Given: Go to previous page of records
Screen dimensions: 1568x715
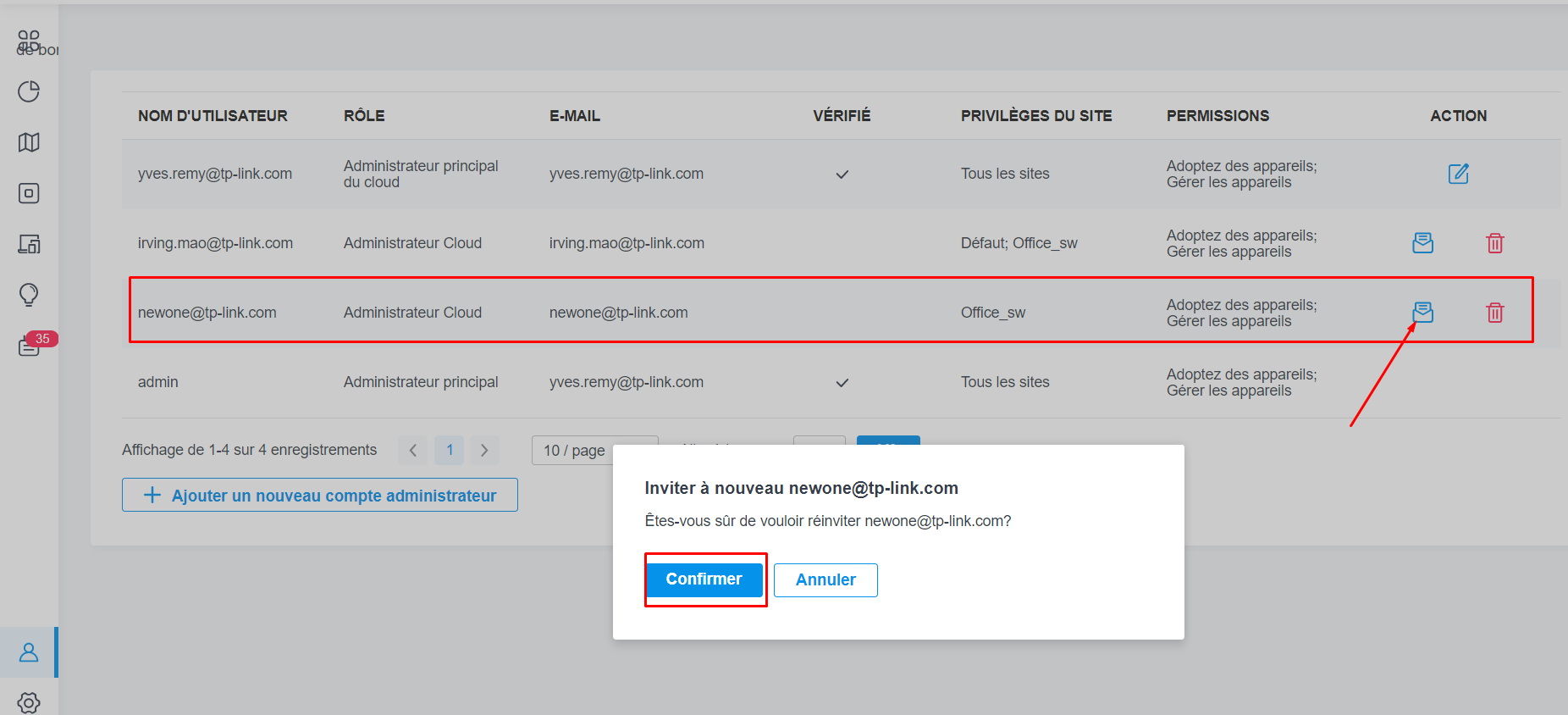Looking at the screenshot, I should point(413,450).
